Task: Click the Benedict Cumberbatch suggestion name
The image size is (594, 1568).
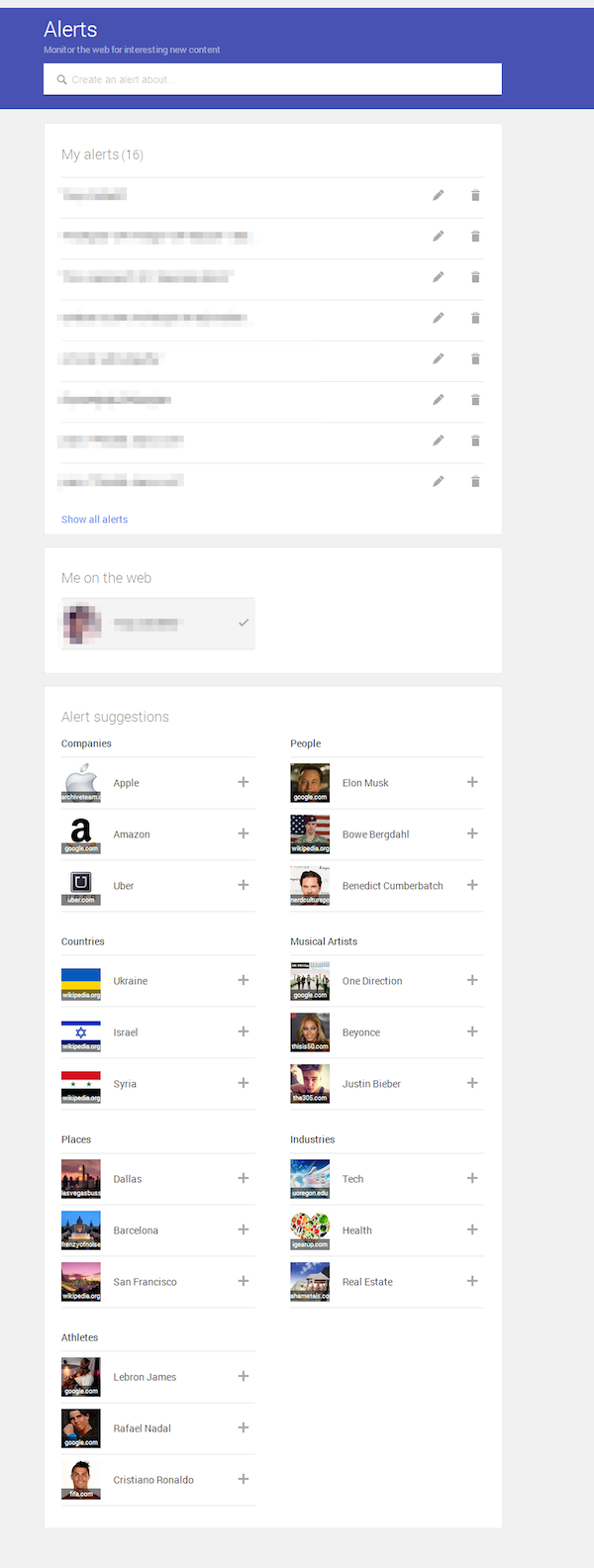Action: [x=392, y=886]
